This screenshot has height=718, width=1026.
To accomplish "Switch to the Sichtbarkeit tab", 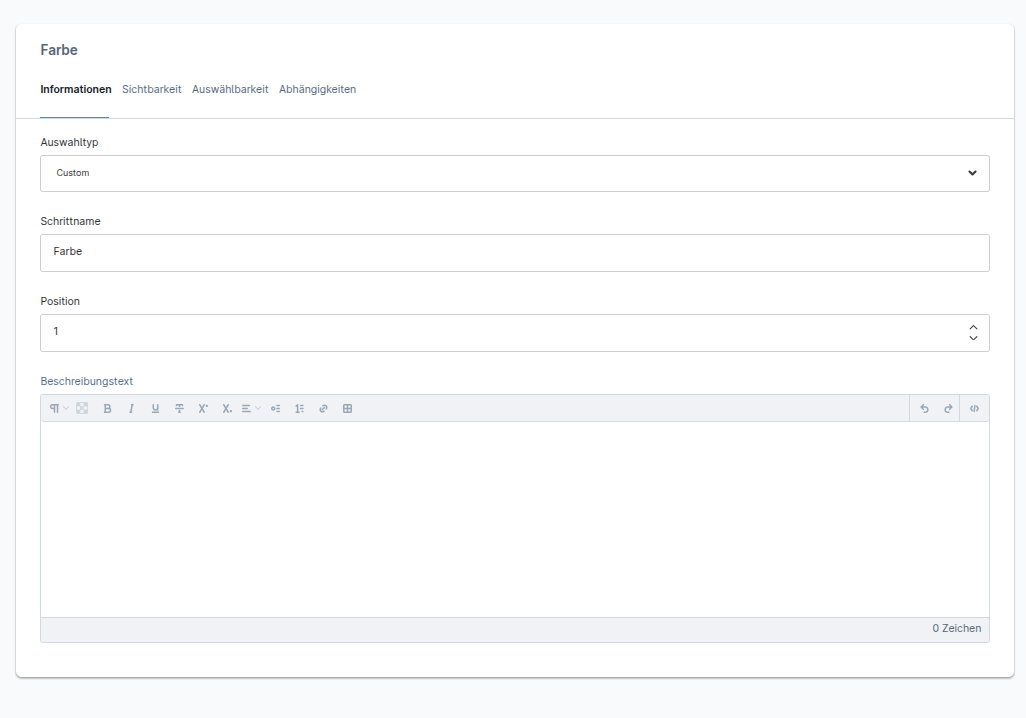I will click(x=151, y=89).
